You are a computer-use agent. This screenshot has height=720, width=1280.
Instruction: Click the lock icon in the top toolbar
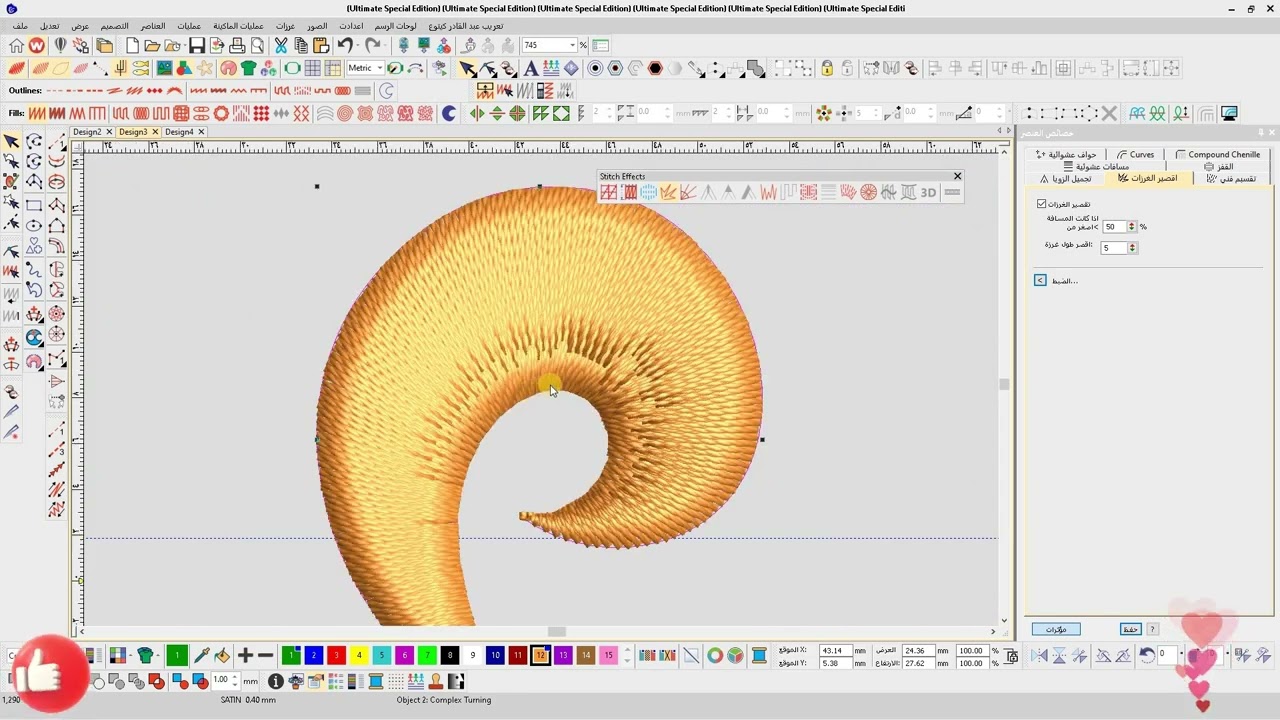tap(827, 69)
